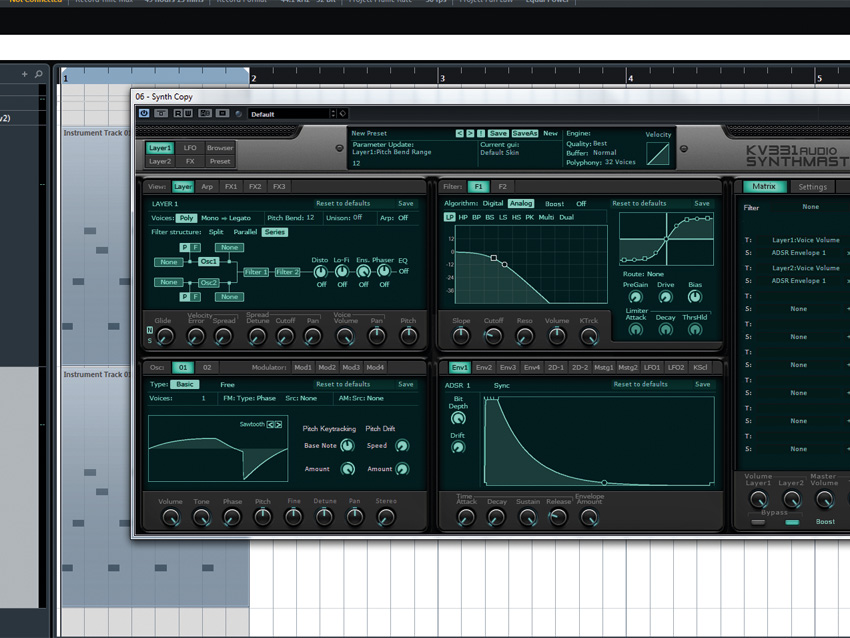Adjust the Bit Depth knob
This screenshot has width=850, height=638.
pyautogui.click(x=458, y=418)
